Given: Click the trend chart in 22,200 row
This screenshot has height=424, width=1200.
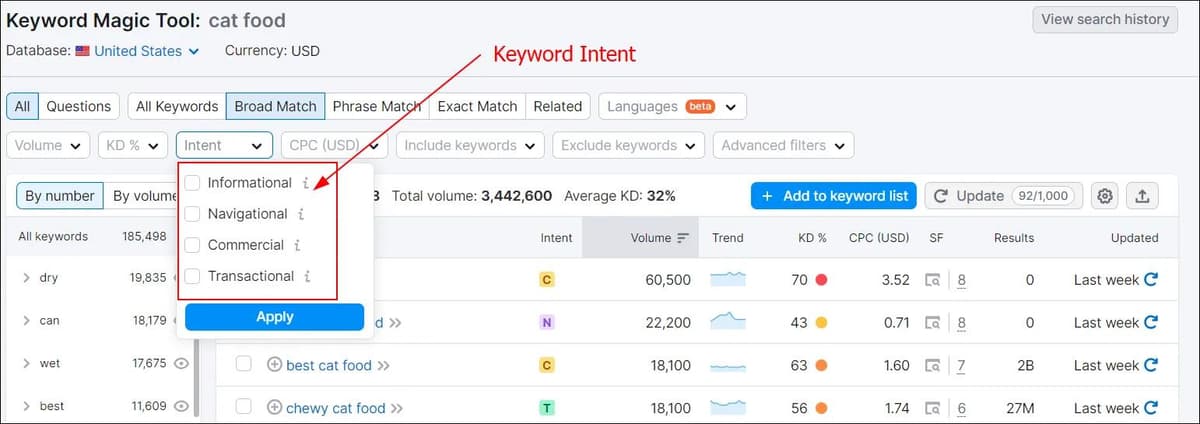Looking at the screenshot, I should (x=728, y=322).
